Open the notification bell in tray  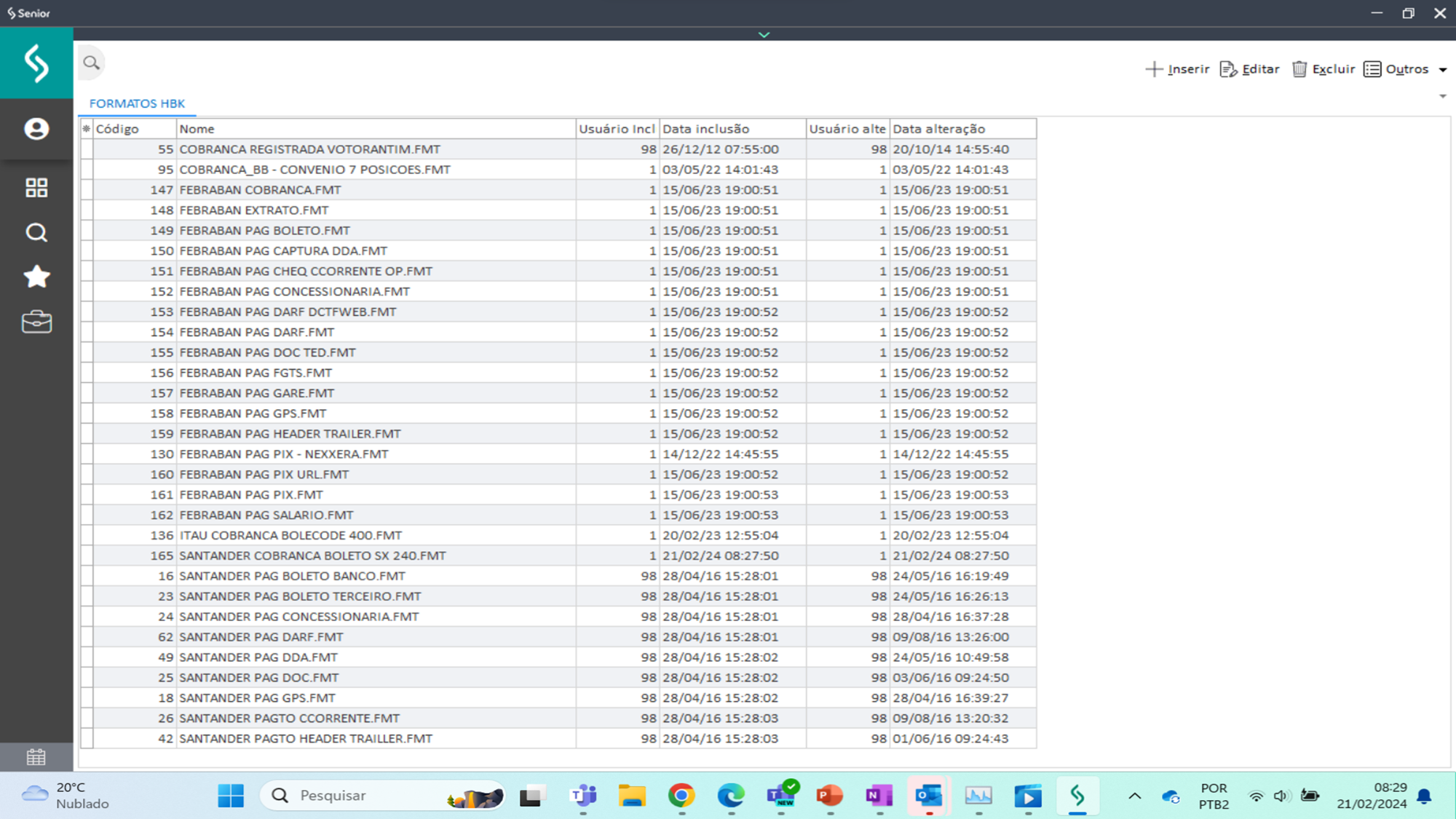(x=1425, y=796)
